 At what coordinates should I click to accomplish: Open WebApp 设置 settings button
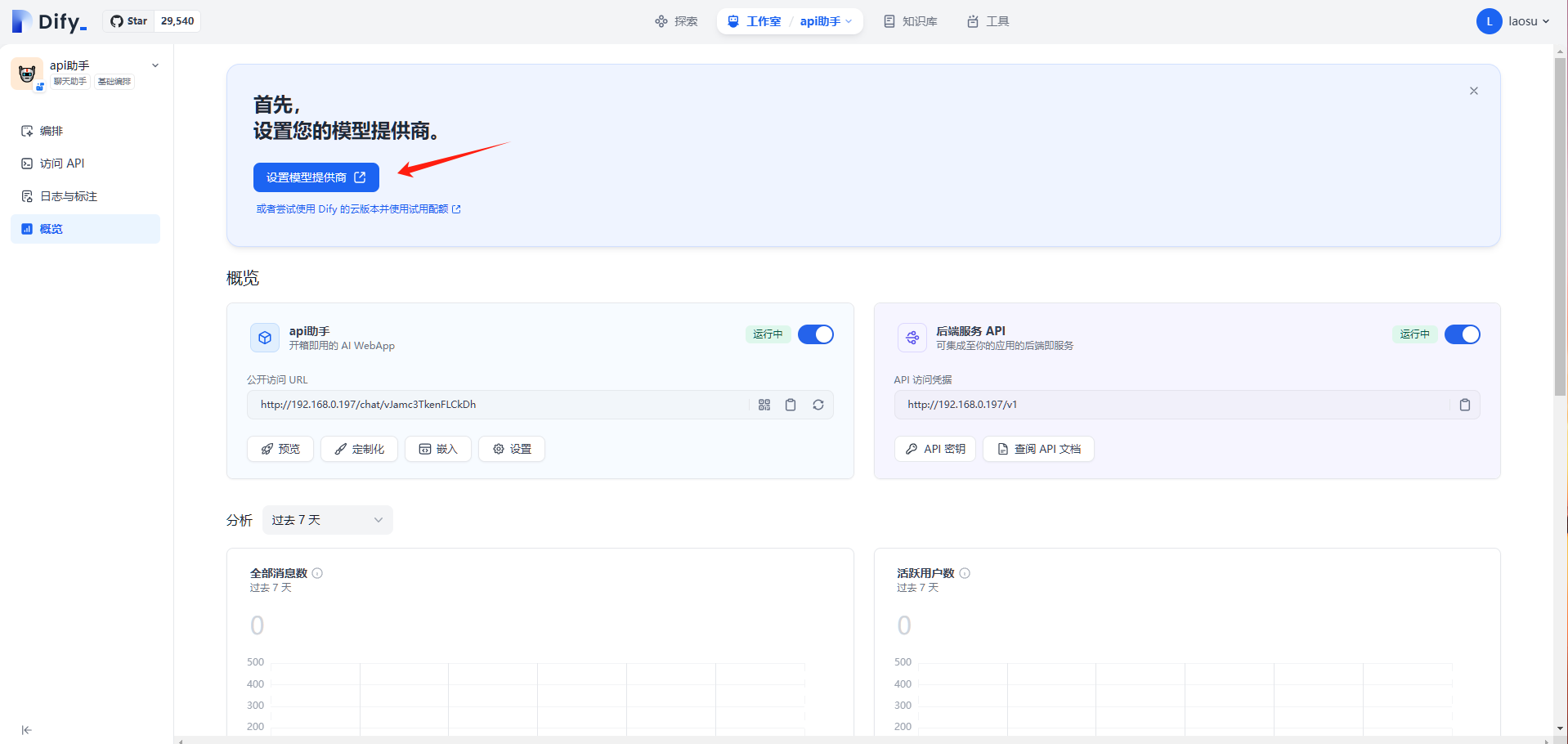tap(512, 449)
